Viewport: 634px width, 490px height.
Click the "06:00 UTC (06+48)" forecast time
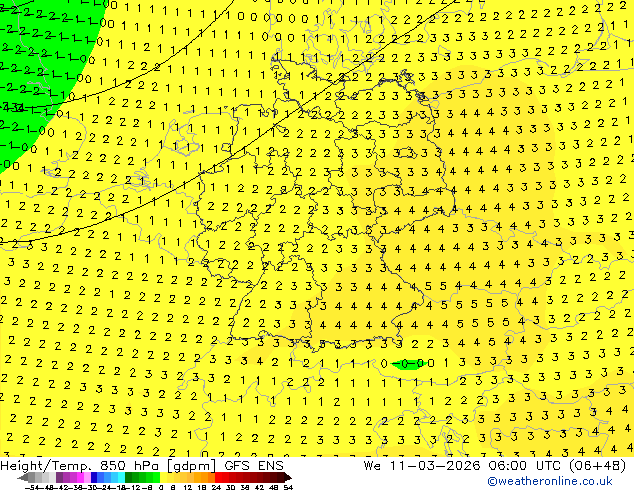coord(557,466)
